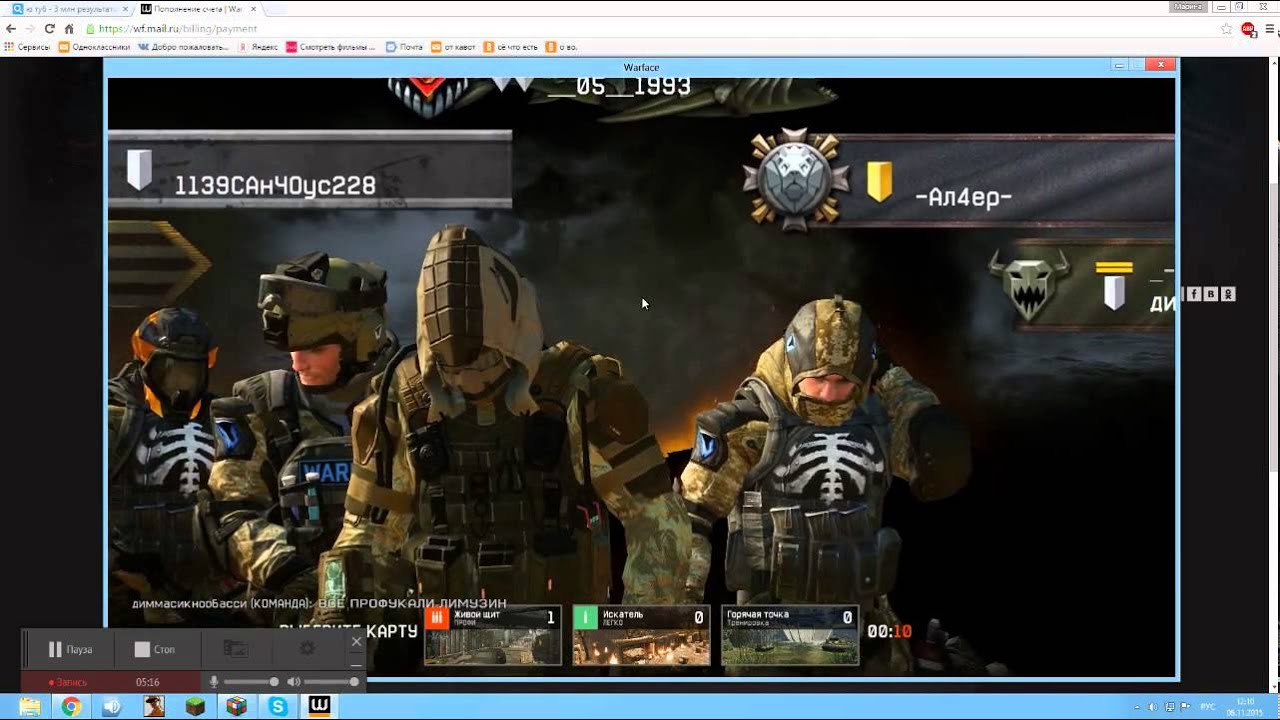Open the Смотреть фильмы bookmark
Screen dimensions: 1280x720
[x=331, y=47]
